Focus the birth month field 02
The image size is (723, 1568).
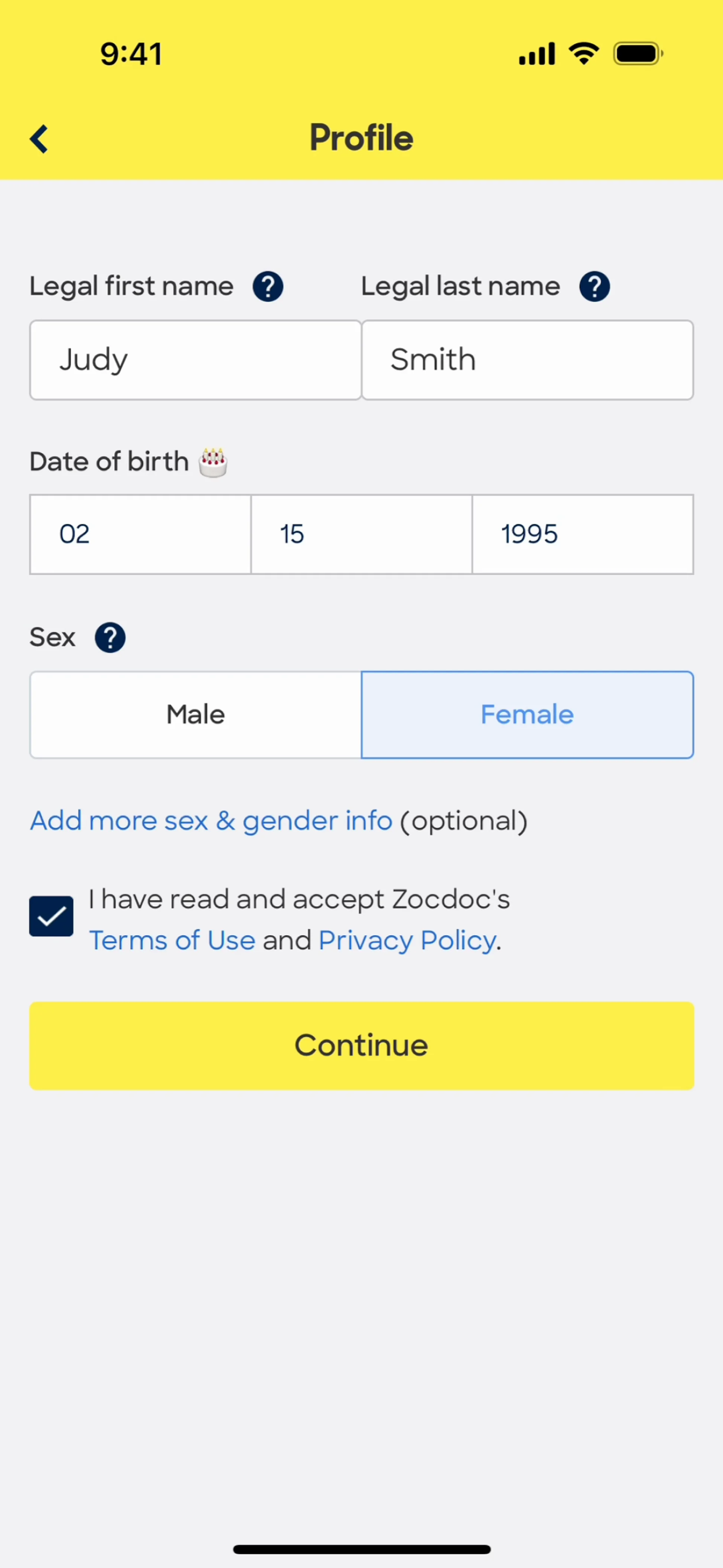click(140, 535)
